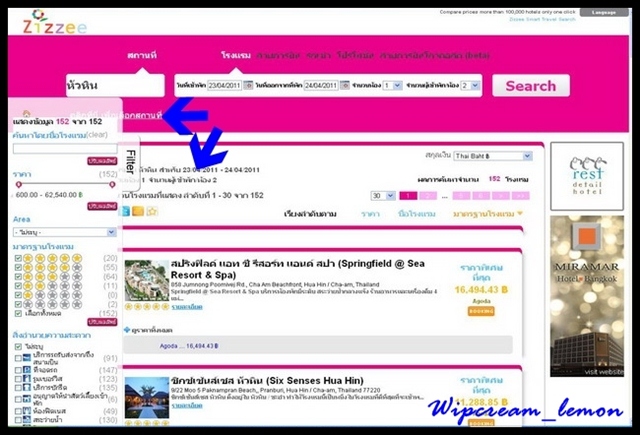Click blue expand icon beside all prices

pos(127,329)
